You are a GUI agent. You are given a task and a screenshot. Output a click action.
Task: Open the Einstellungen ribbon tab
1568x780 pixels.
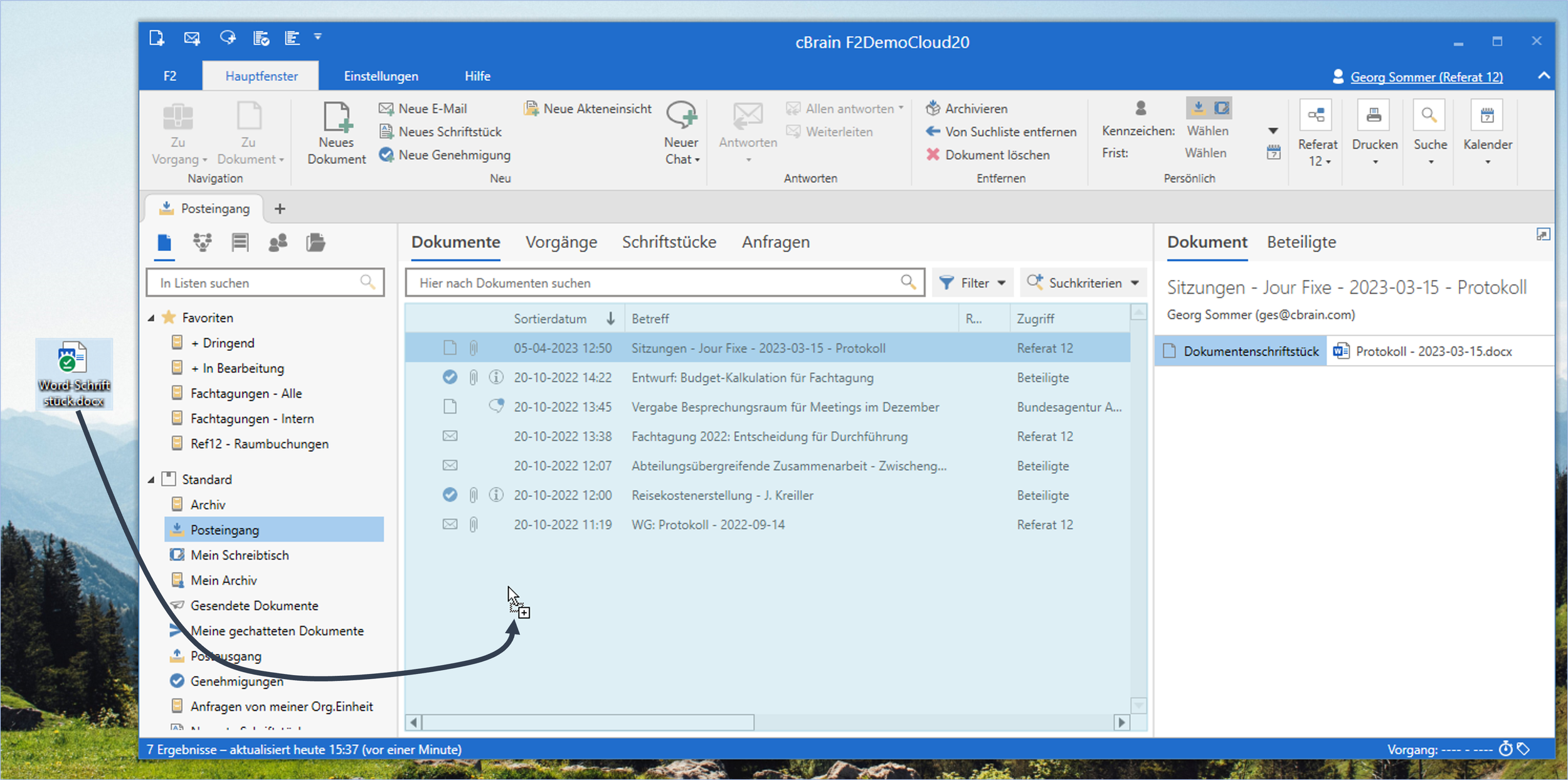[381, 76]
